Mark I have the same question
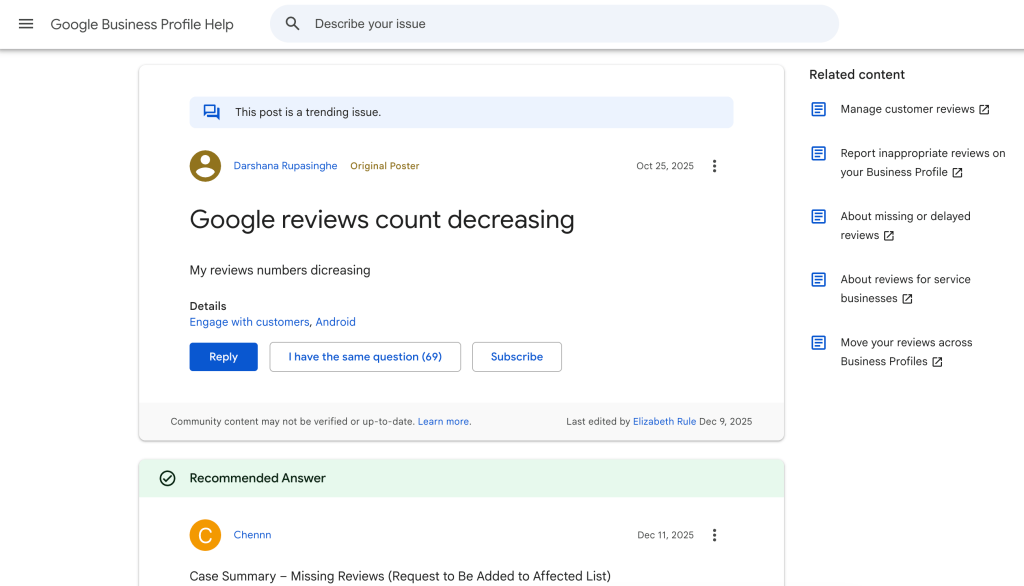Viewport: 1024px width, 586px height. pyautogui.click(x=365, y=356)
